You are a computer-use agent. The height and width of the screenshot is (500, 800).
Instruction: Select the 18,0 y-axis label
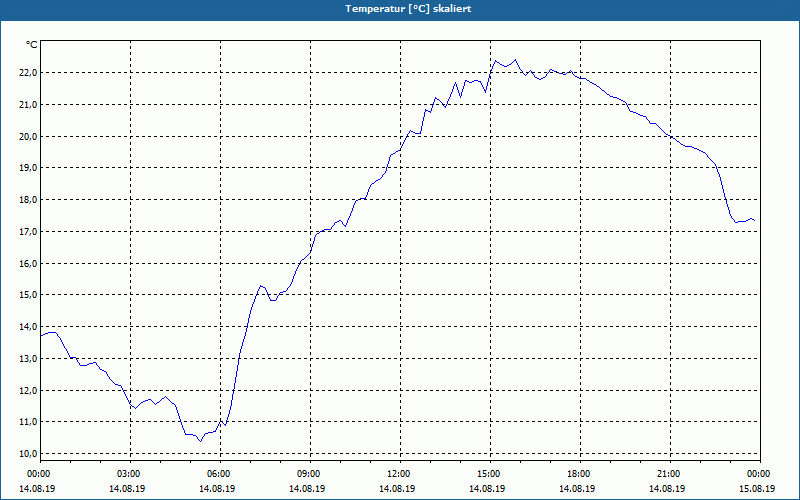pos(29,200)
